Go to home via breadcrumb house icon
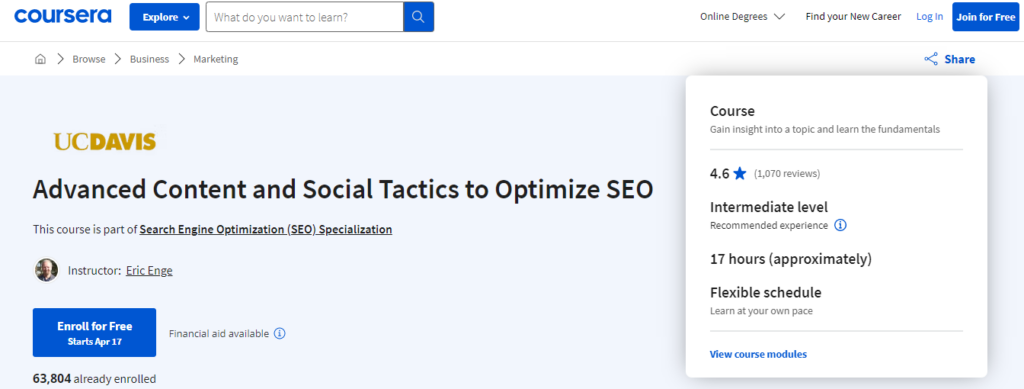The width and height of the screenshot is (1024, 389). (x=40, y=59)
